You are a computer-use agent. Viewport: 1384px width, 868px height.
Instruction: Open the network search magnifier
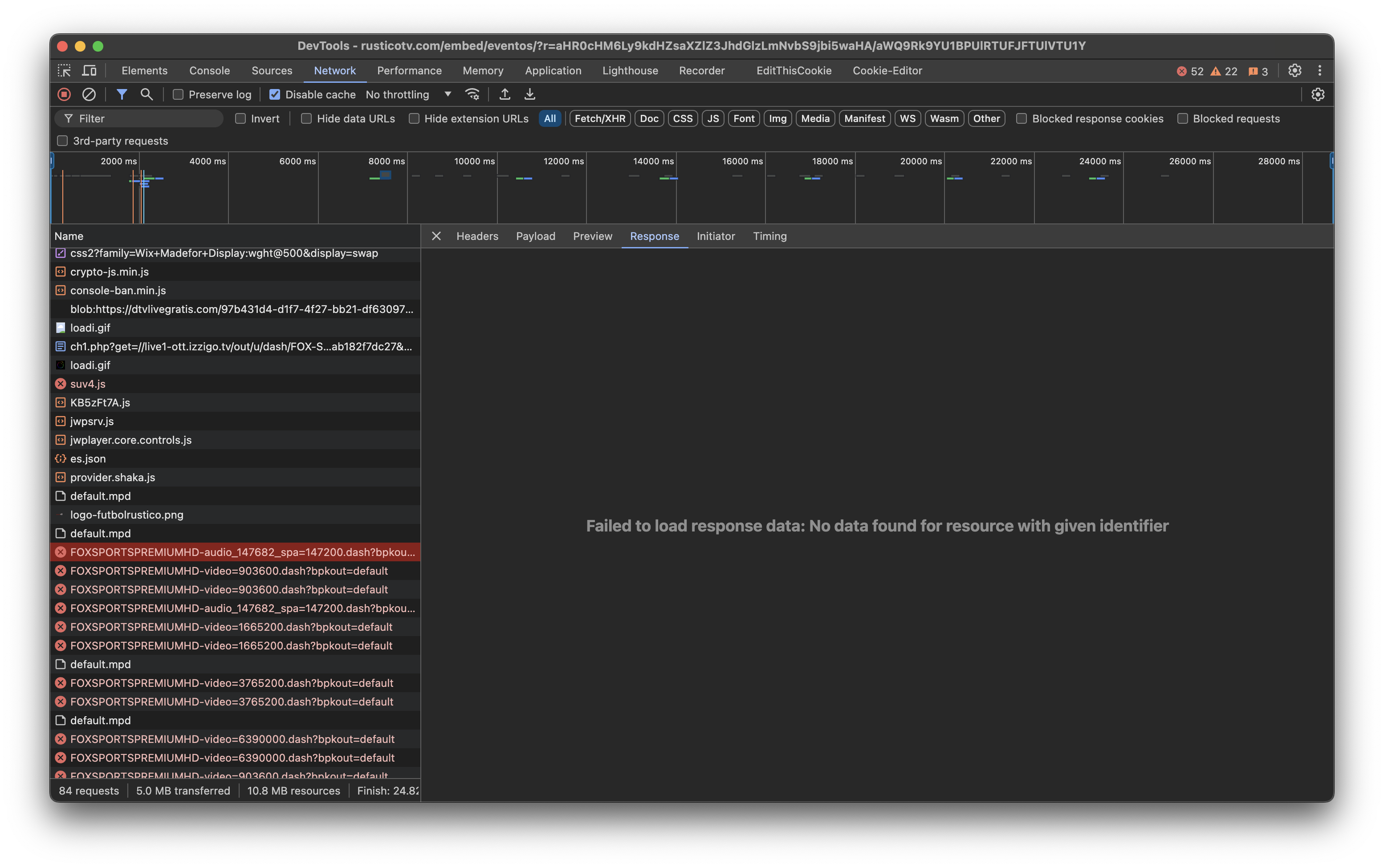pyautogui.click(x=147, y=94)
